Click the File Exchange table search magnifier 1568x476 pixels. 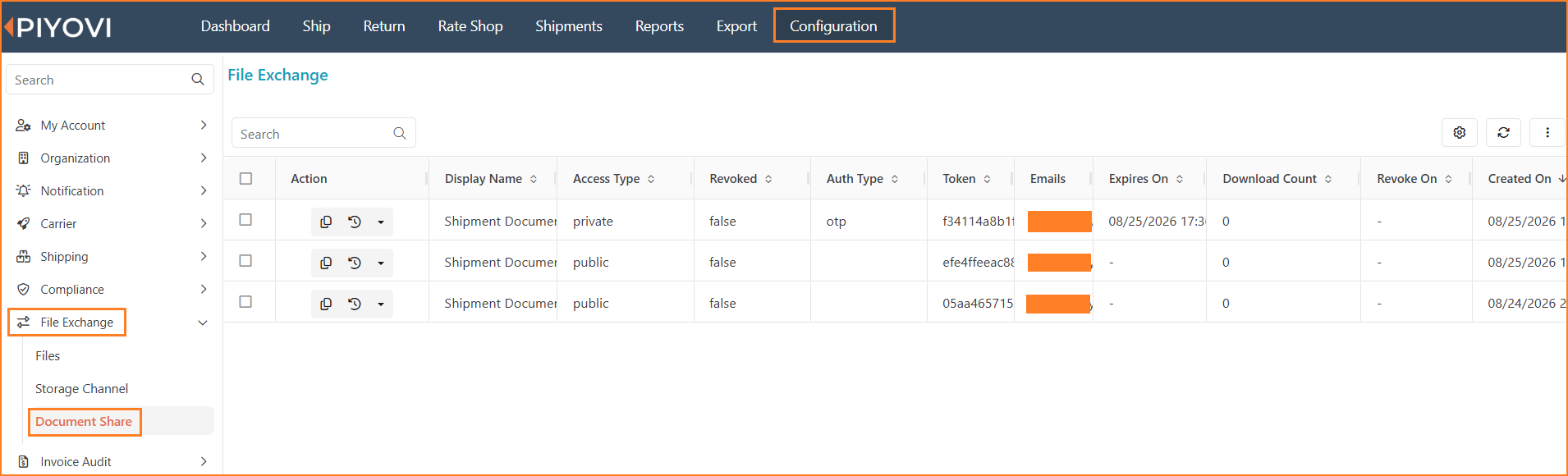click(x=400, y=133)
